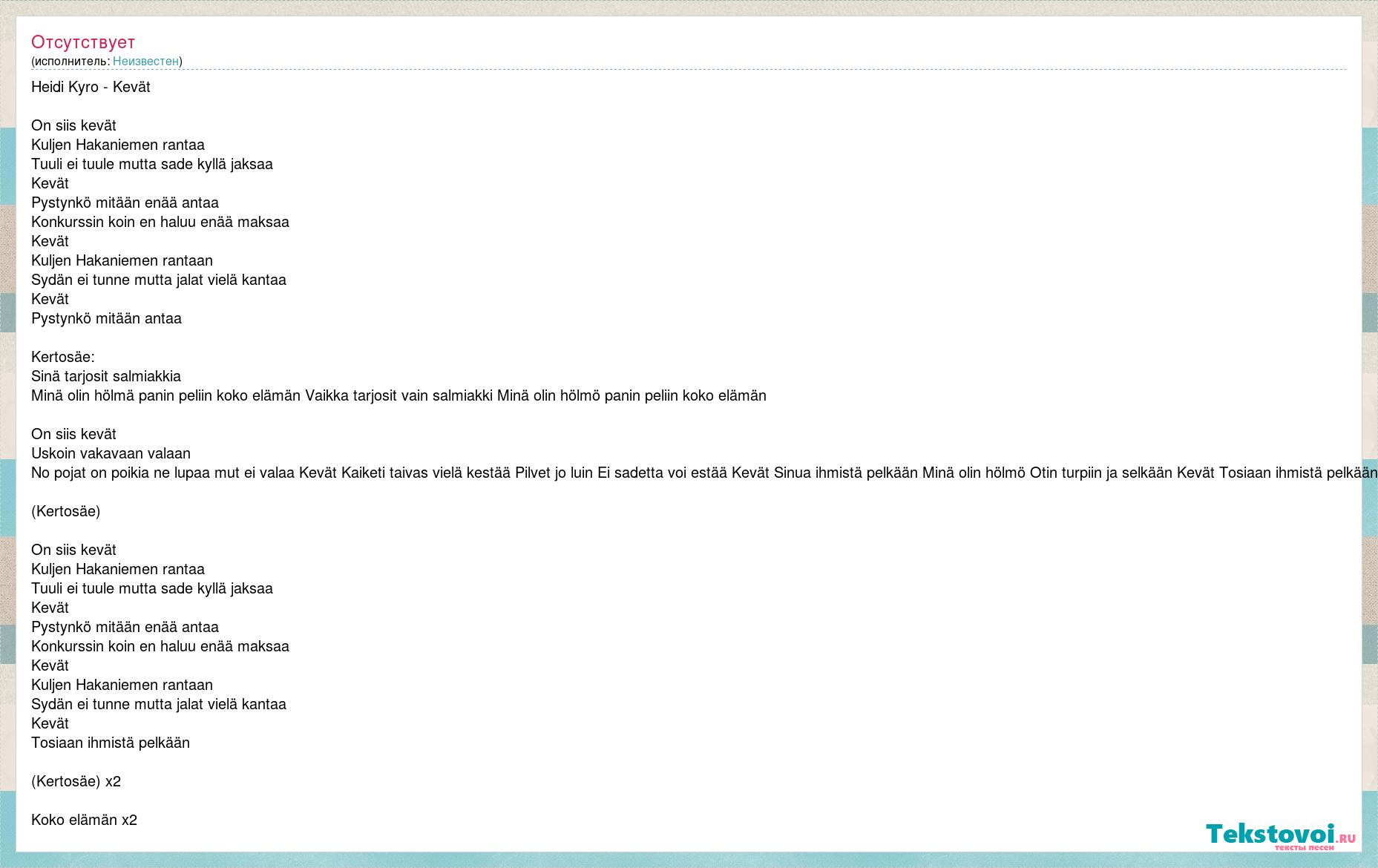Click the Kertosäe: heading text
Image resolution: width=1378 pixels, height=868 pixels.
tap(63, 357)
